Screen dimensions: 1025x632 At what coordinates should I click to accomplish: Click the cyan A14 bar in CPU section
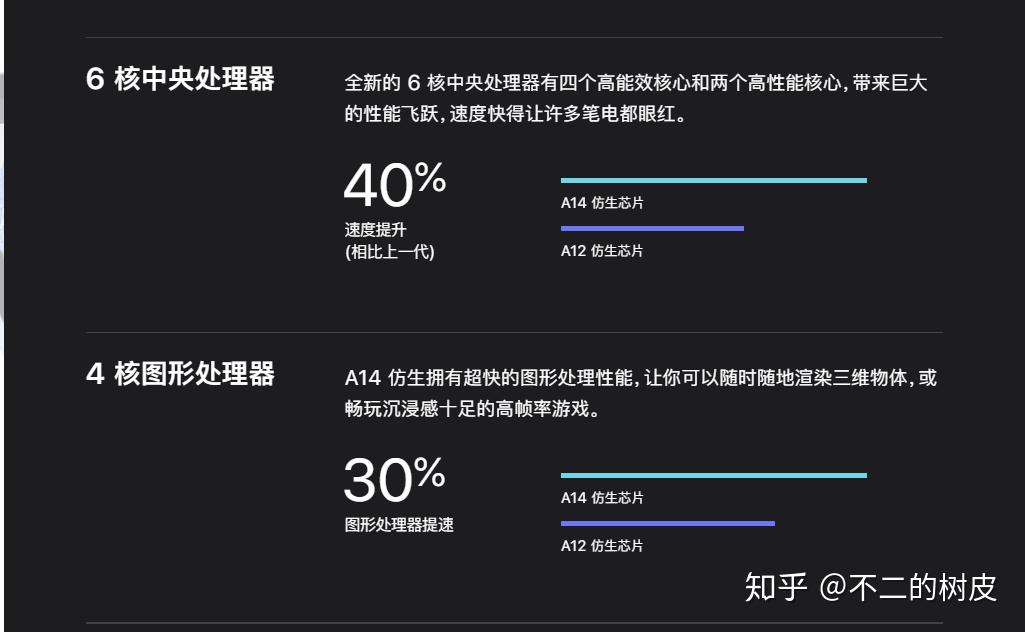pyautogui.click(x=713, y=180)
